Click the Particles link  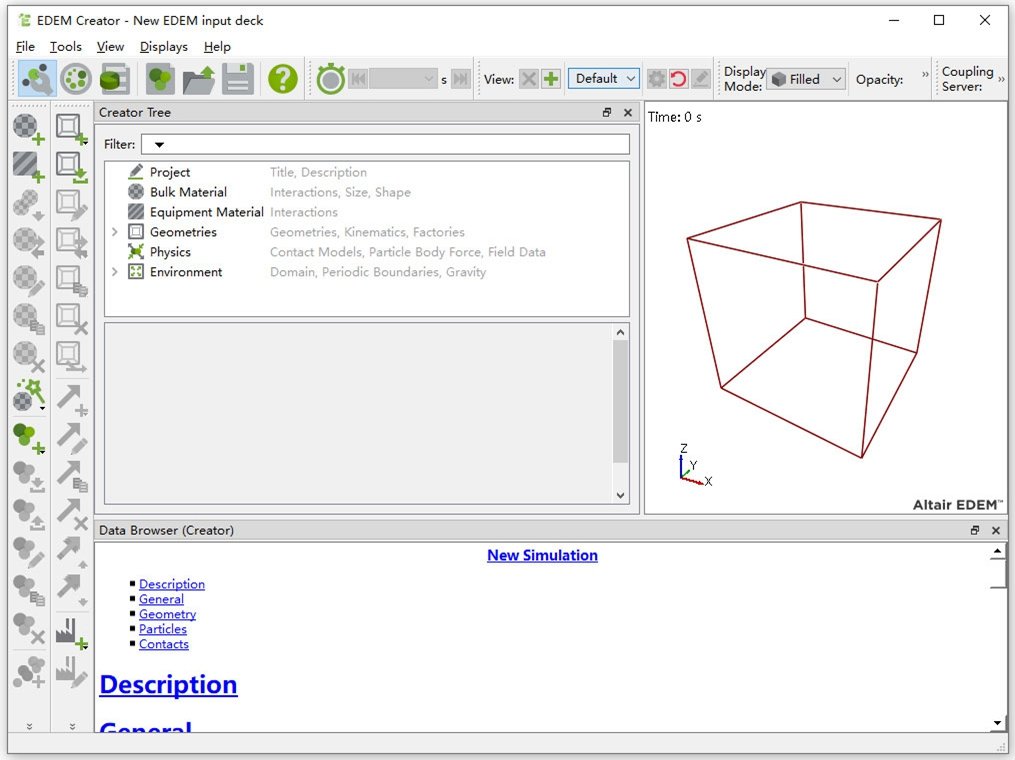(x=162, y=629)
